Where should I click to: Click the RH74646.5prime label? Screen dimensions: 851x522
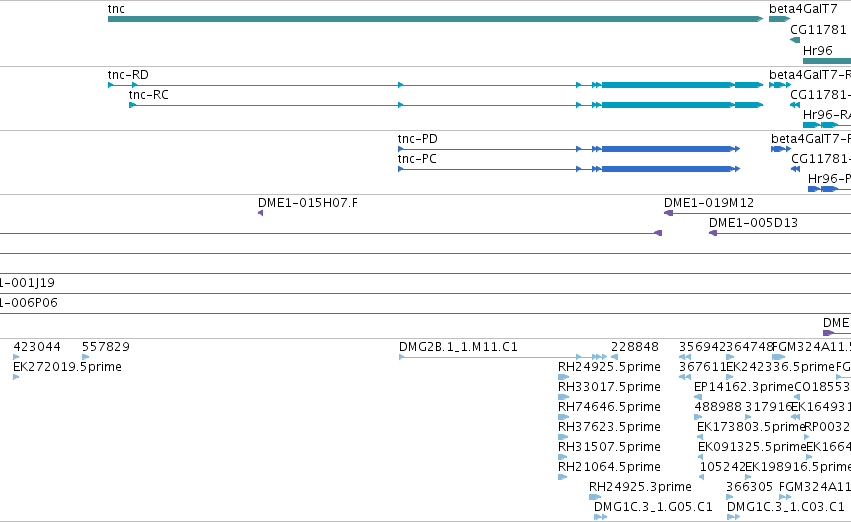pyautogui.click(x=609, y=406)
